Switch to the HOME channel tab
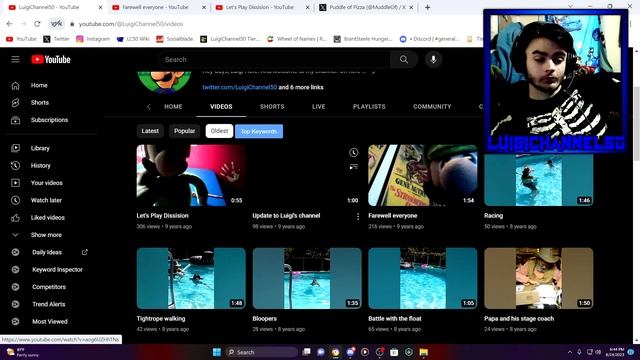Screen dimensions: 640x360 (173, 107)
